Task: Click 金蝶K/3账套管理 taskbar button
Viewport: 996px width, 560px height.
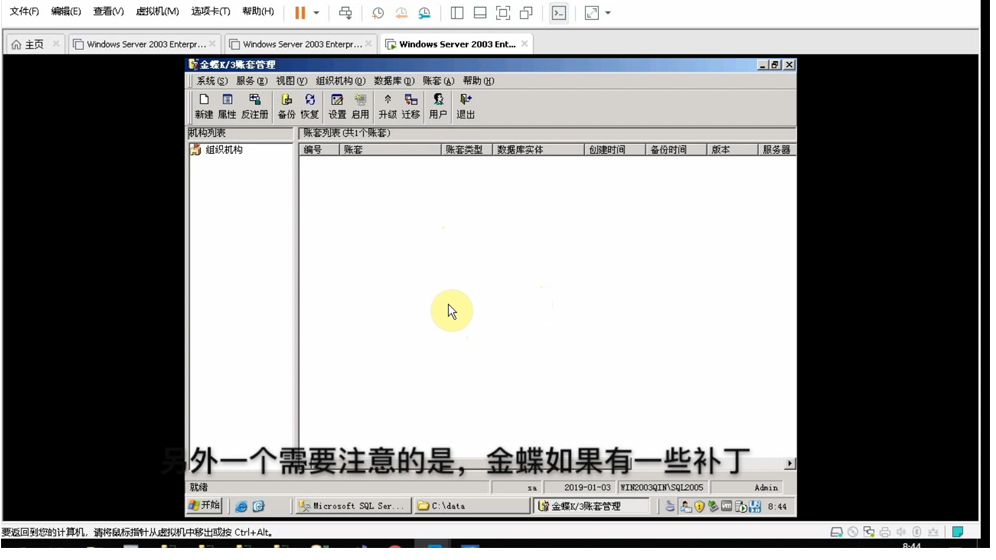Action: [592, 506]
